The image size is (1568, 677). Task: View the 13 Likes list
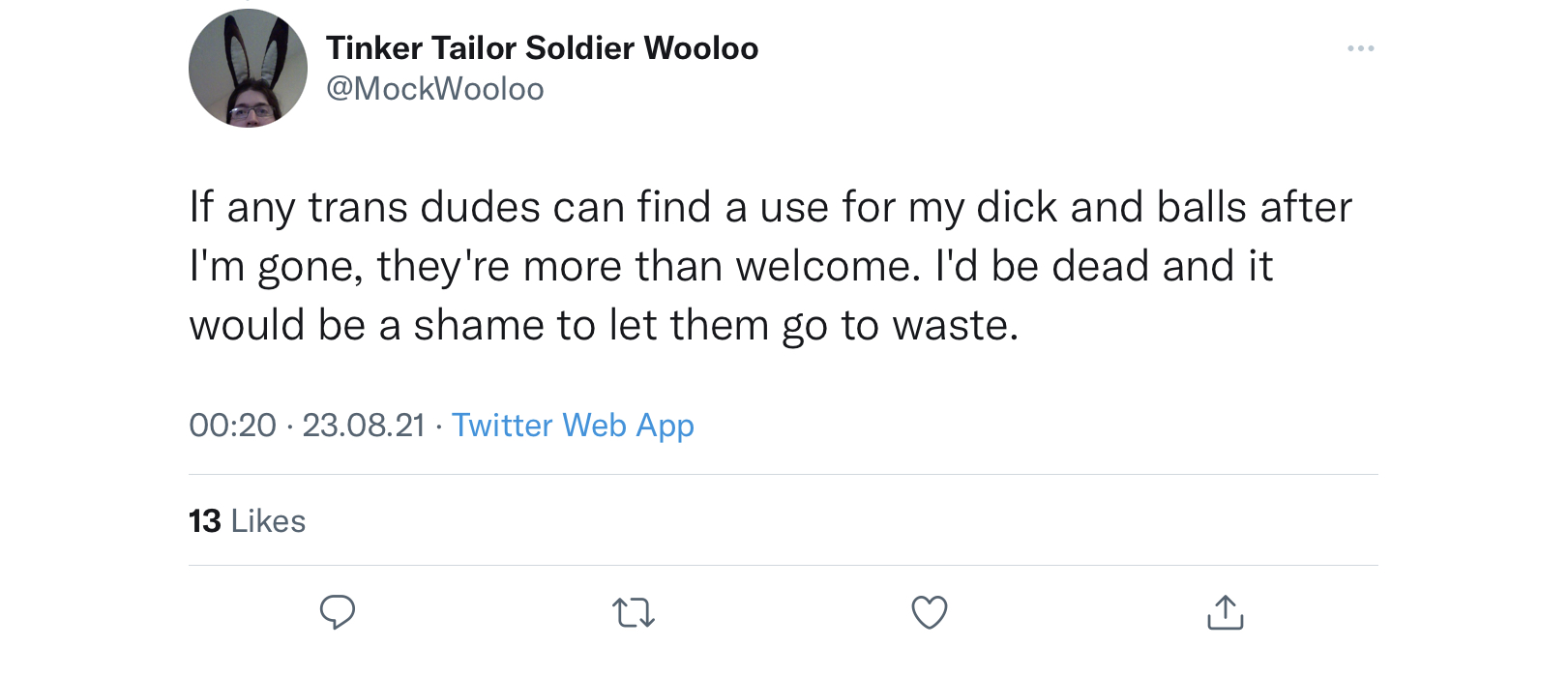pyautogui.click(x=248, y=521)
